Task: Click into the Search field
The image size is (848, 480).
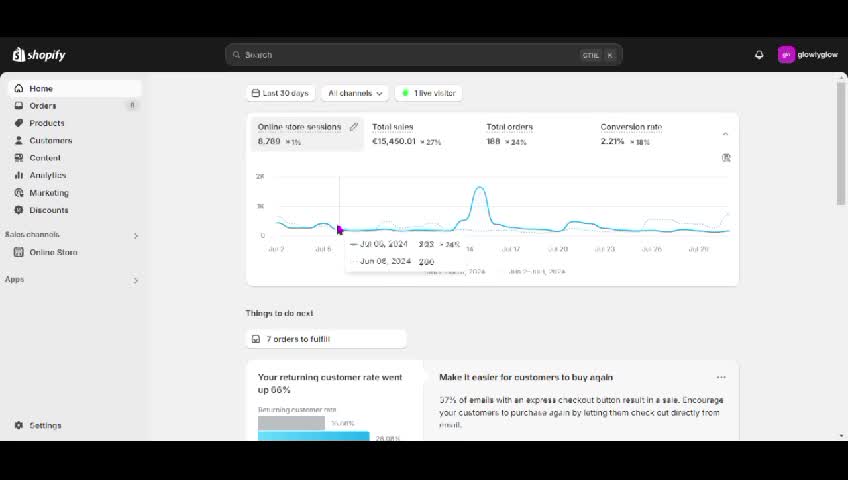Action: [410, 55]
